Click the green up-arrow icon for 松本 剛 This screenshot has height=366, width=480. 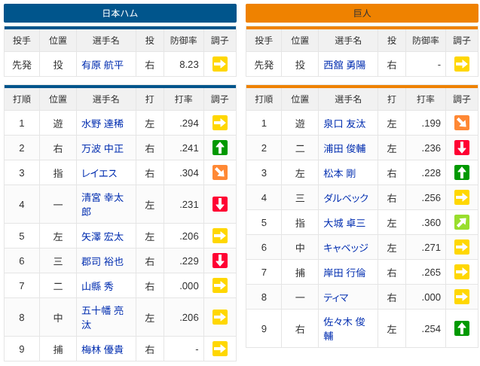(x=462, y=173)
